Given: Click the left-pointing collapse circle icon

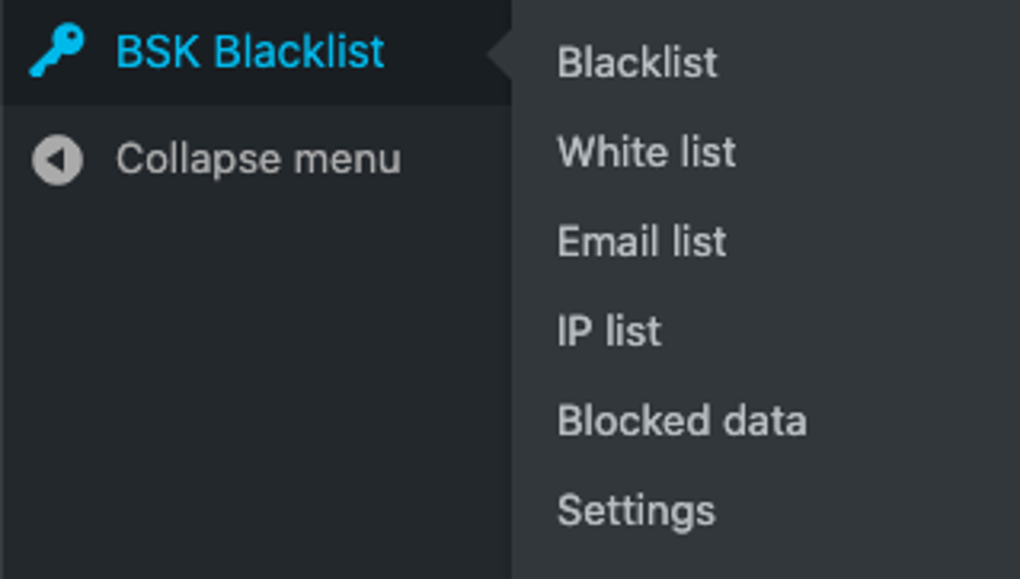Looking at the screenshot, I should (57, 157).
